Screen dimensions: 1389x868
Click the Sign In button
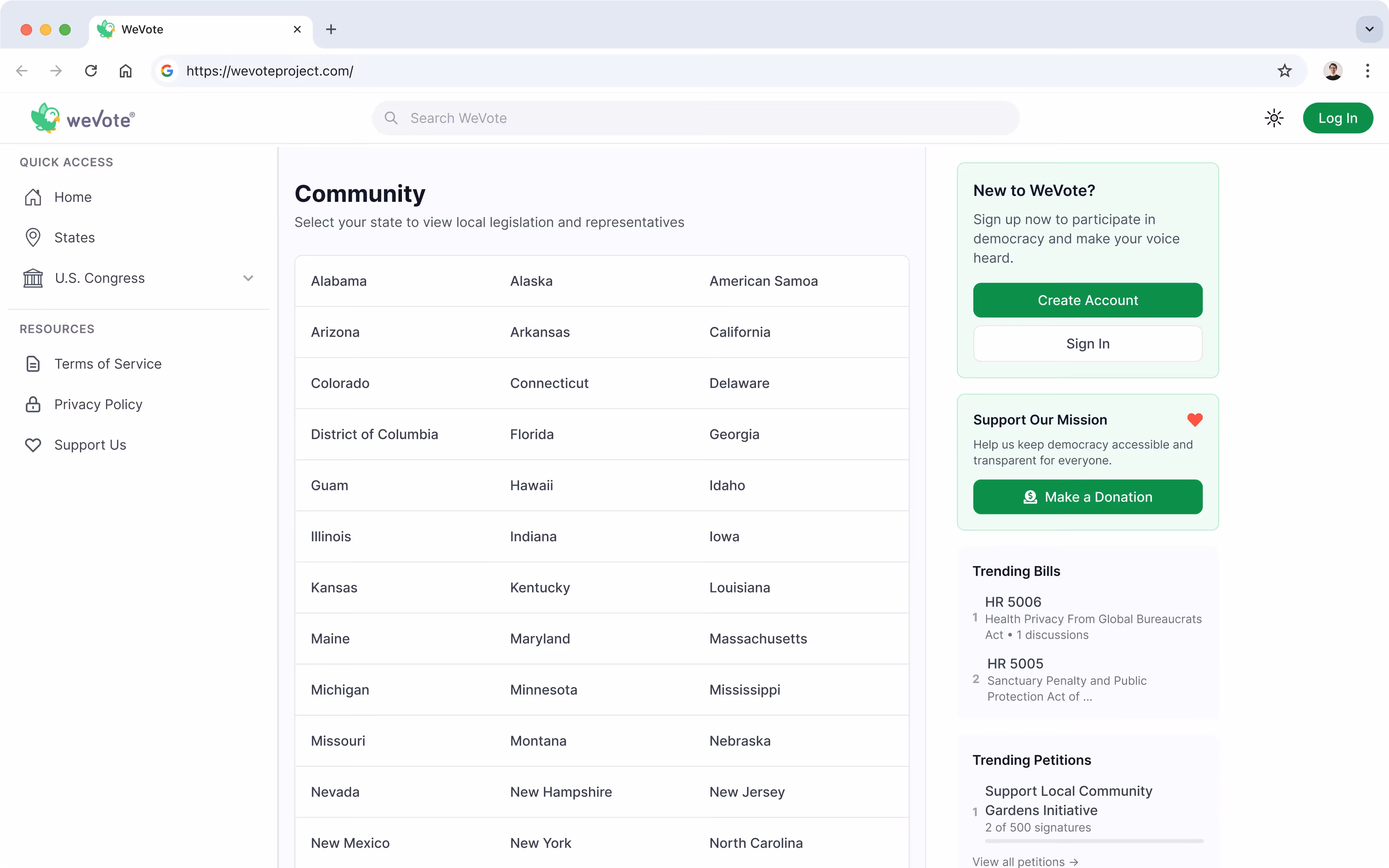tap(1088, 344)
